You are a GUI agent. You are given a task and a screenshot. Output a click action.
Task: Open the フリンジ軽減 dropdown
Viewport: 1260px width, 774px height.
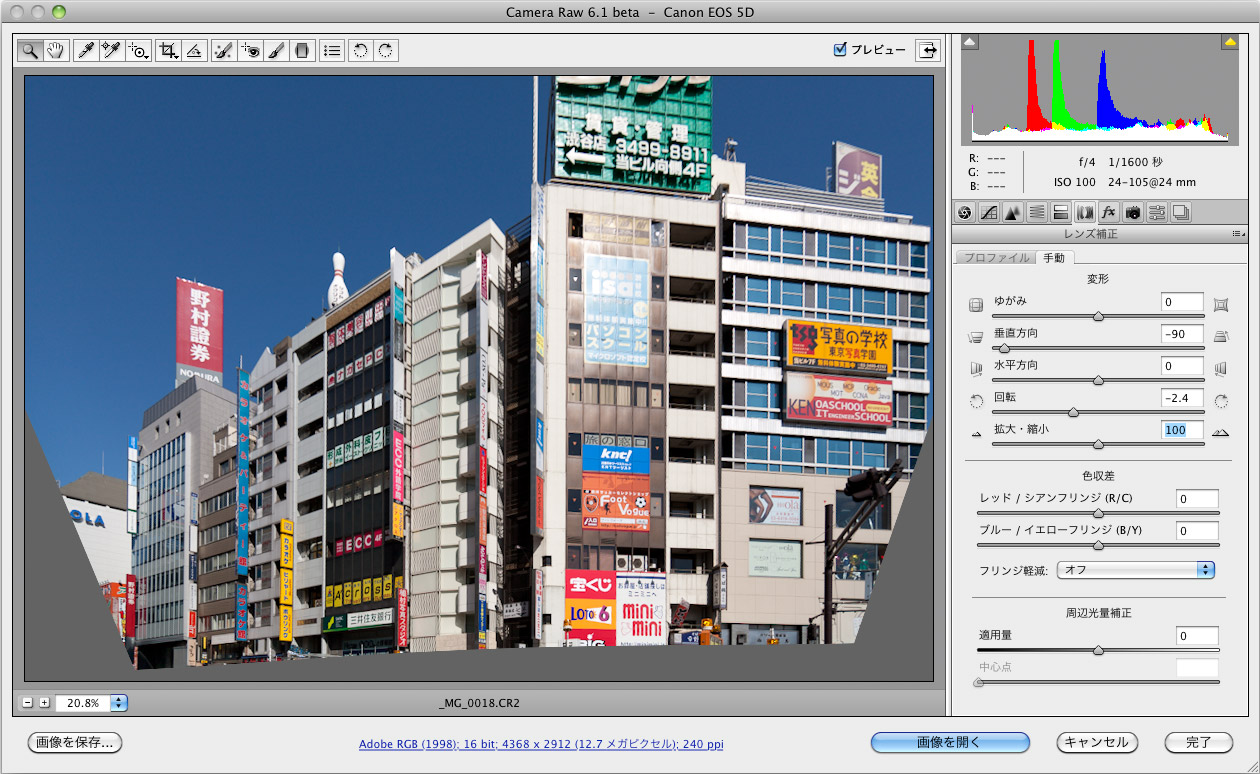(1135, 569)
